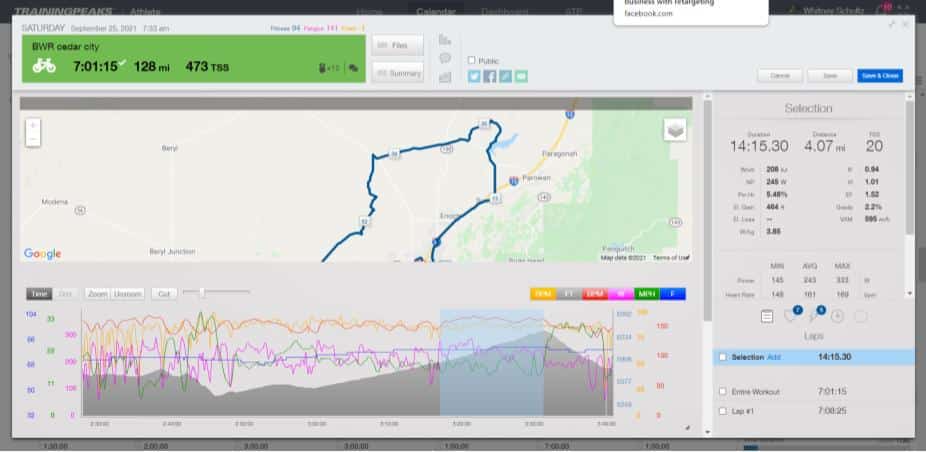This screenshot has height=452, width=926.
Task: Click the device files icon with x13
Action: [329, 68]
